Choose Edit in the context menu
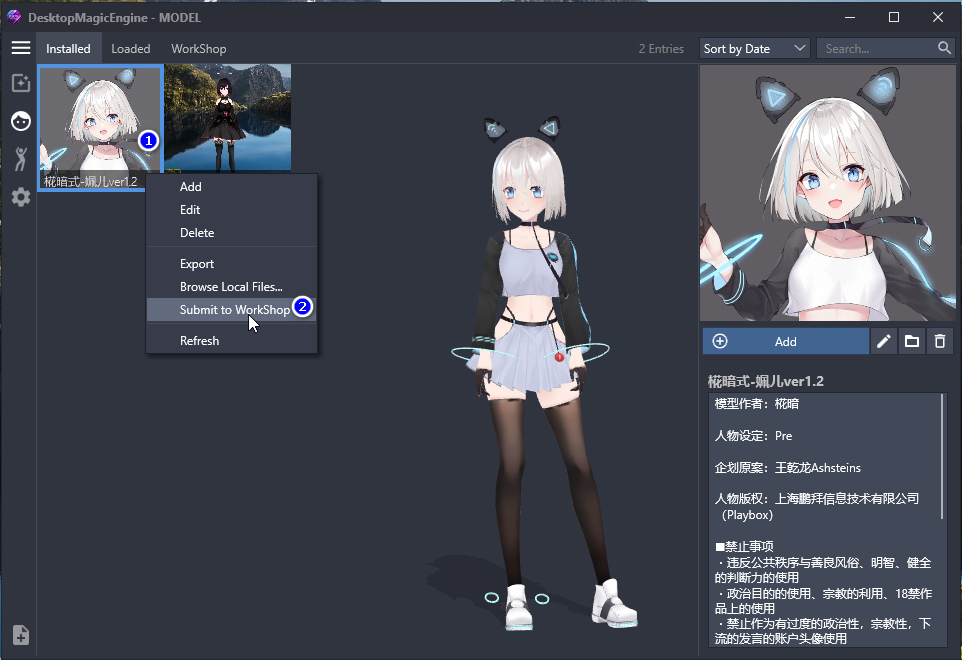 231,210
